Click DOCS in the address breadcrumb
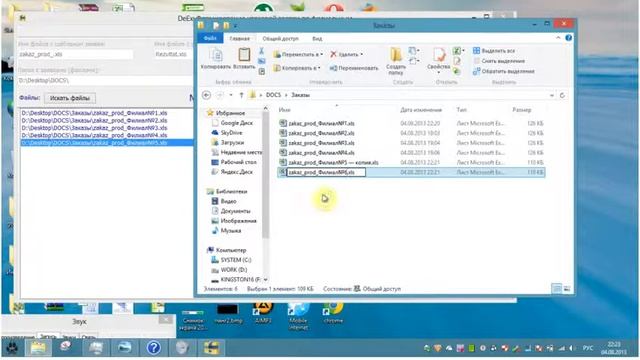The height and width of the screenshot is (360, 640). coord(273,95)
